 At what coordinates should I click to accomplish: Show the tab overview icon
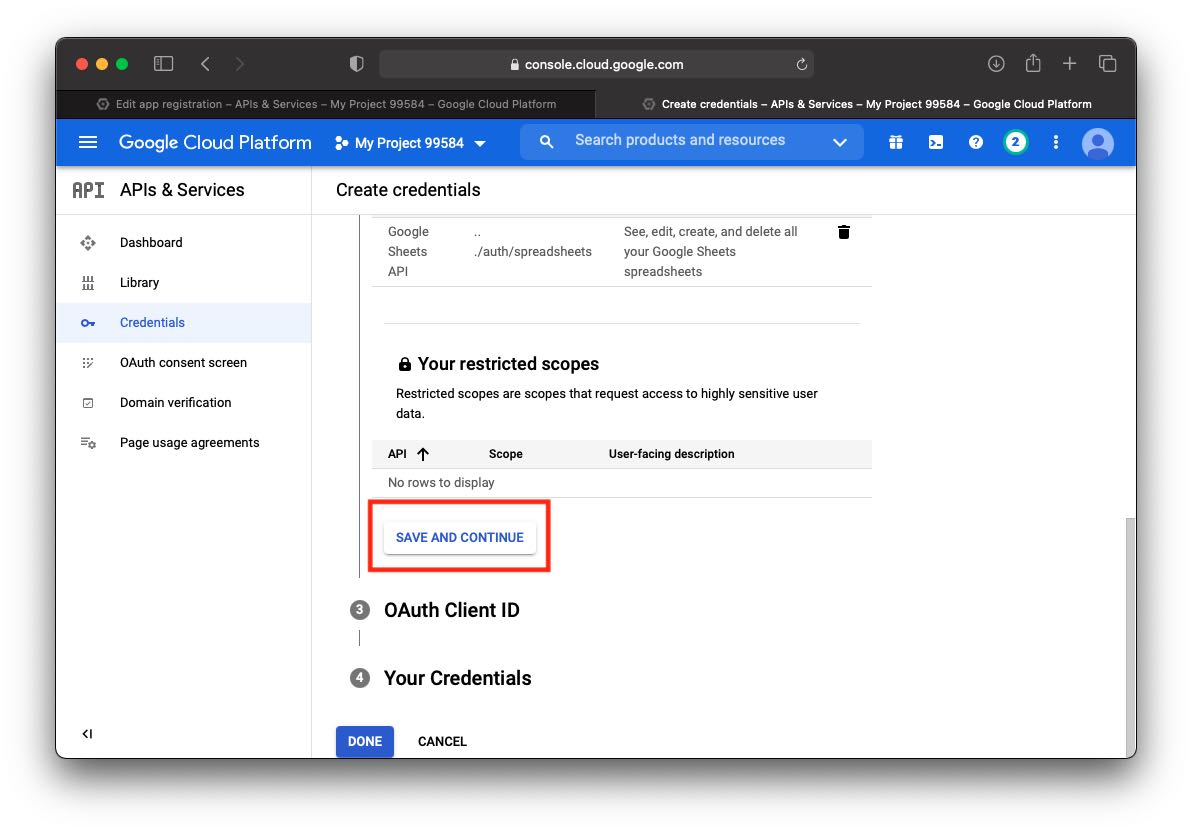pyautogui.click(x=1108, y=64)
